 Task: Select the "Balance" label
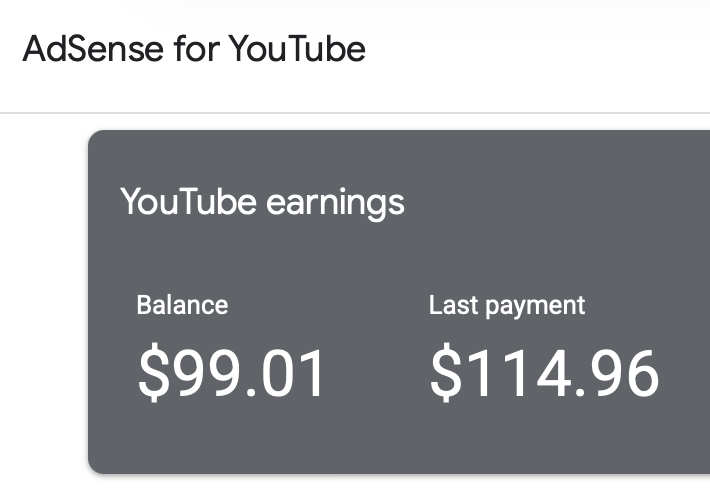point(182,304)
